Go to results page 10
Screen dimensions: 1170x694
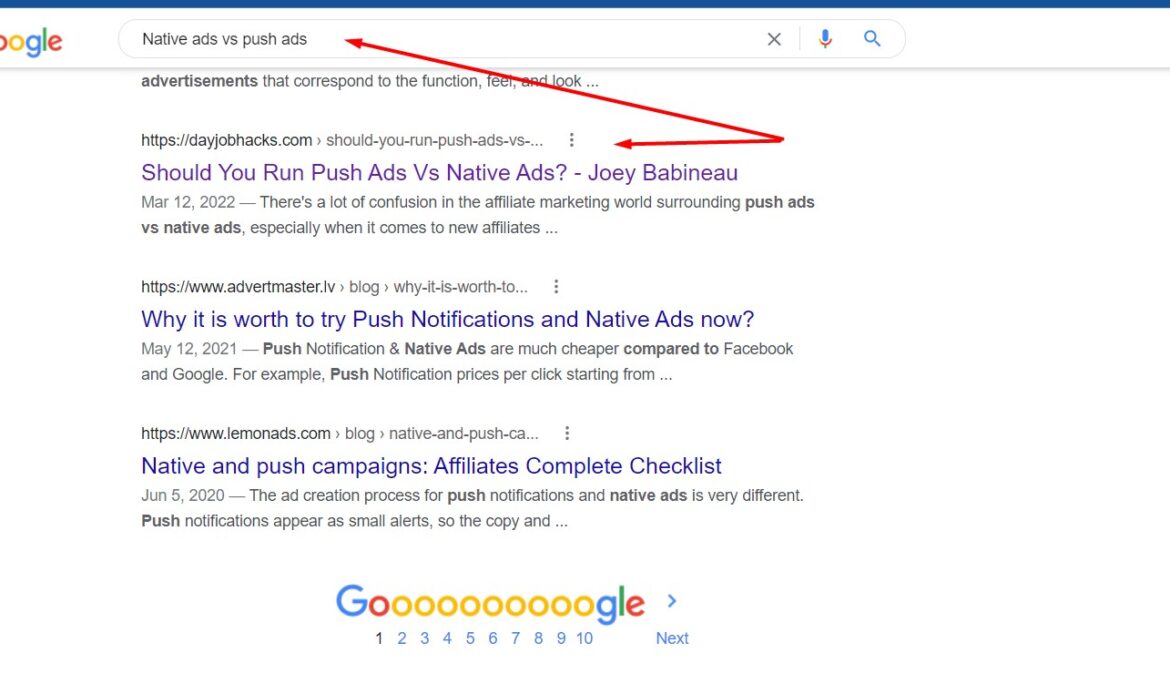tap(584, 638)
